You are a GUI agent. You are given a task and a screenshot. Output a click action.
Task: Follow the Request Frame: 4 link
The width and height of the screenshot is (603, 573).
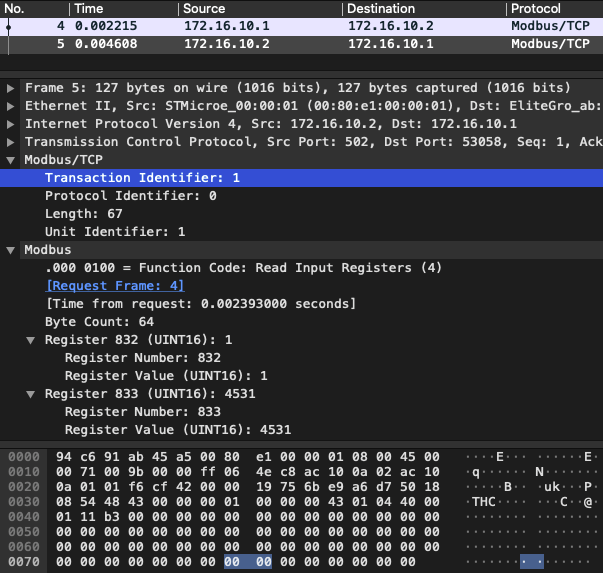coord(115,286)
